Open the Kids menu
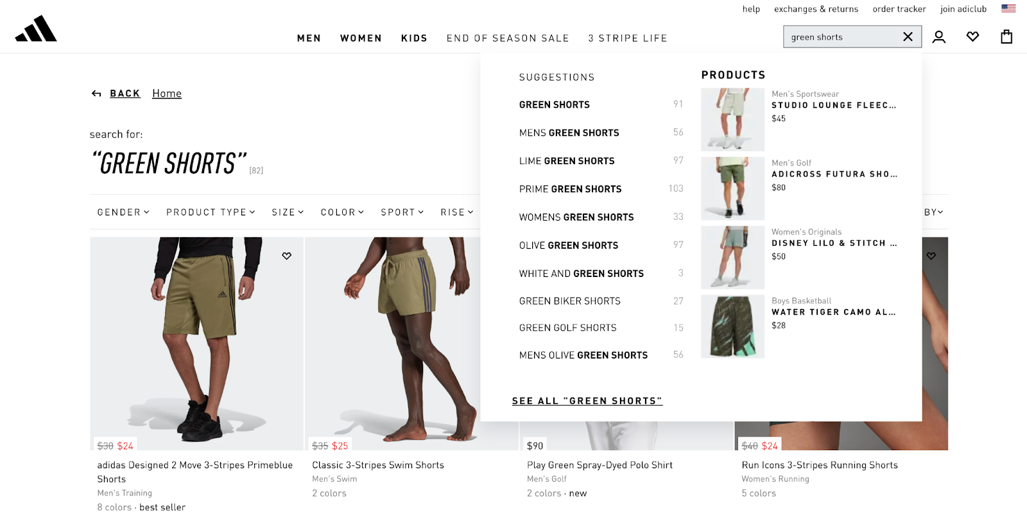1027x520 pixels. (414, 38)
